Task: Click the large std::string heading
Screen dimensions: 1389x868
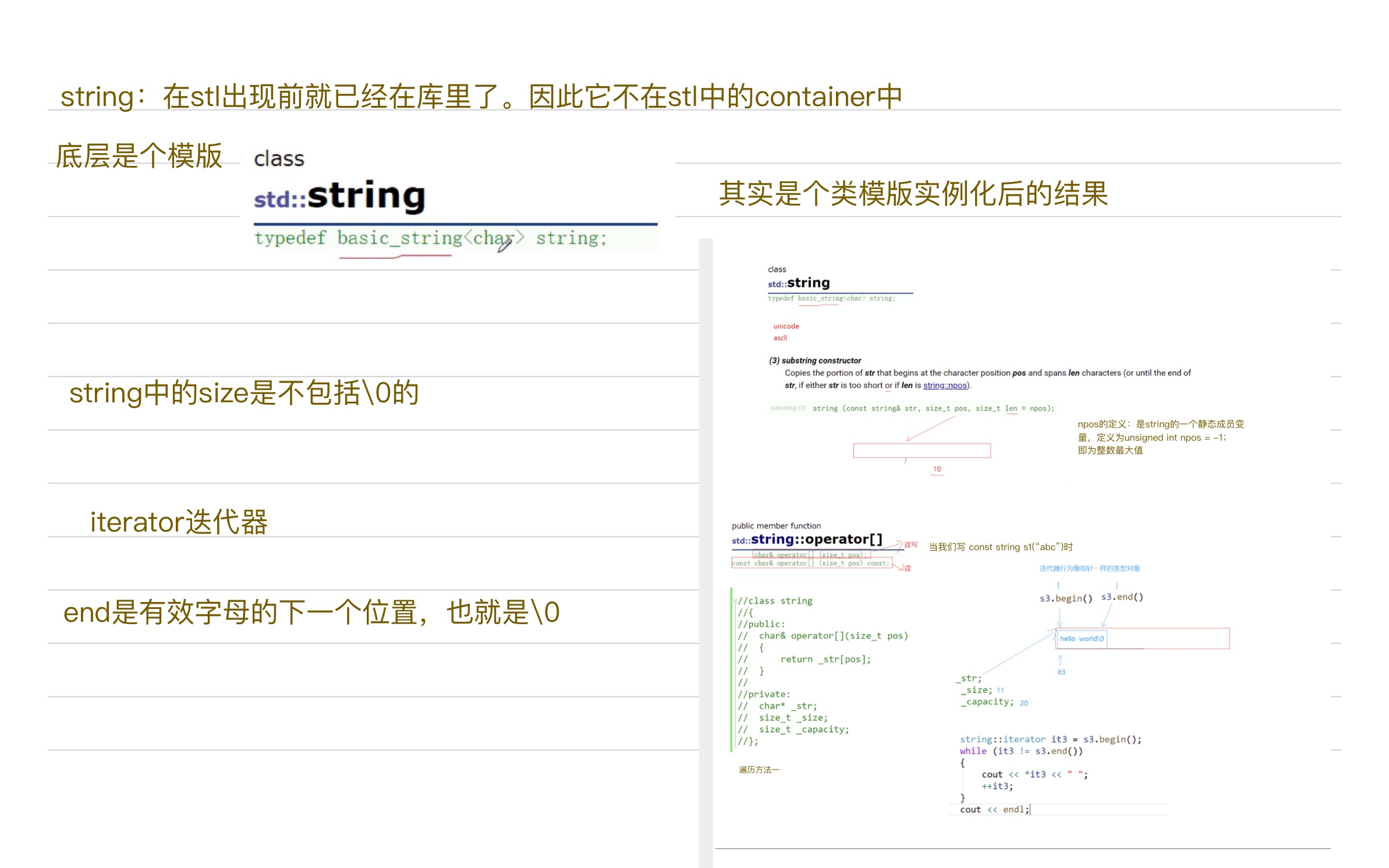Action: coord(340,196)
